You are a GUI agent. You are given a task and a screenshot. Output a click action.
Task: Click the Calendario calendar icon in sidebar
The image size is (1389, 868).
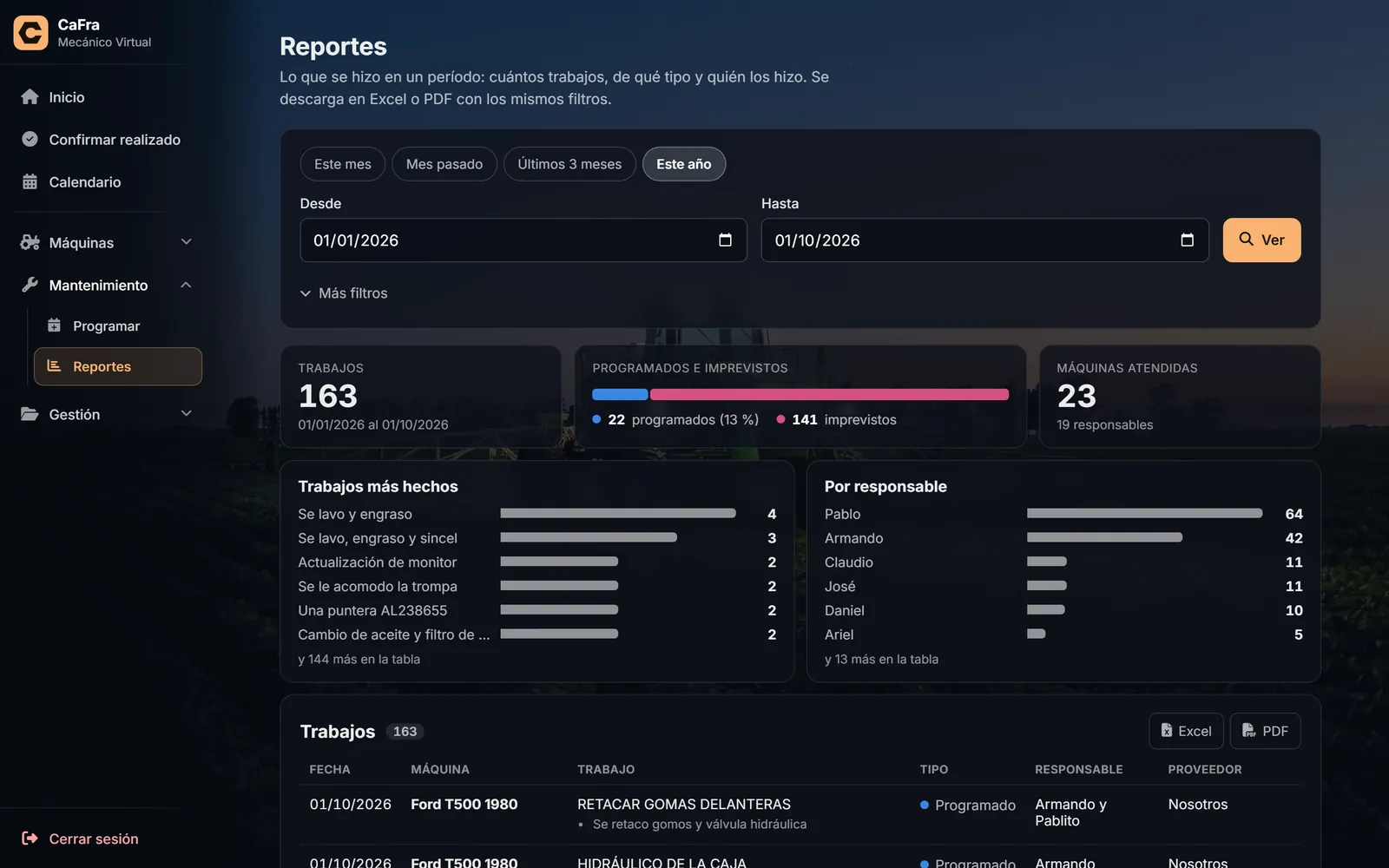point(30,181)
